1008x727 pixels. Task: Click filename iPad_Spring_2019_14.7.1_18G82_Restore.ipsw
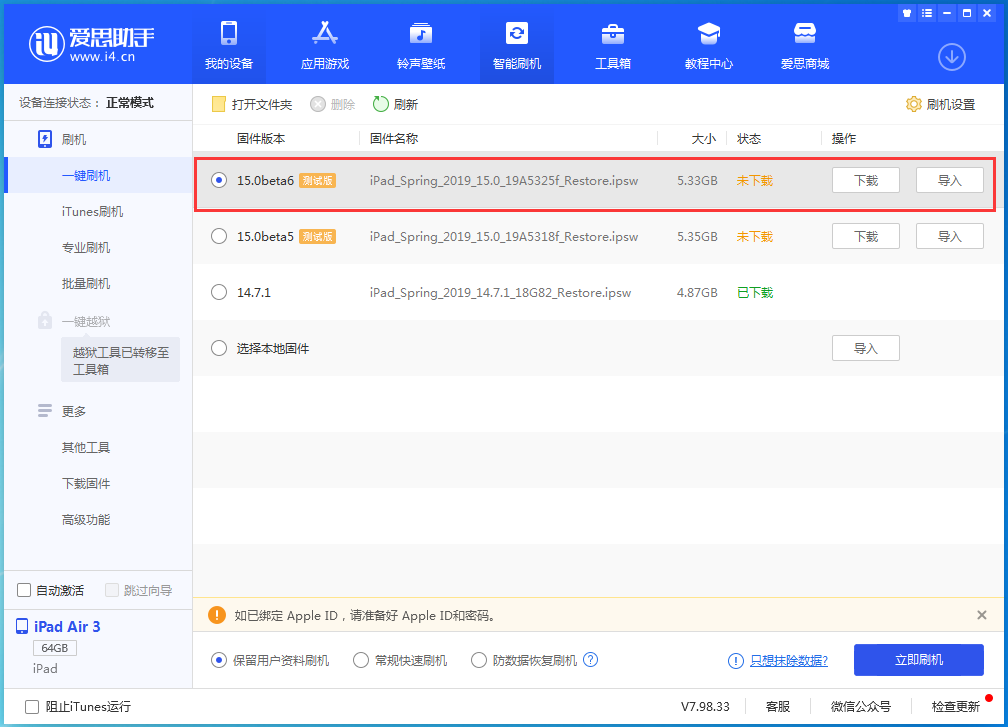point(500,292)
